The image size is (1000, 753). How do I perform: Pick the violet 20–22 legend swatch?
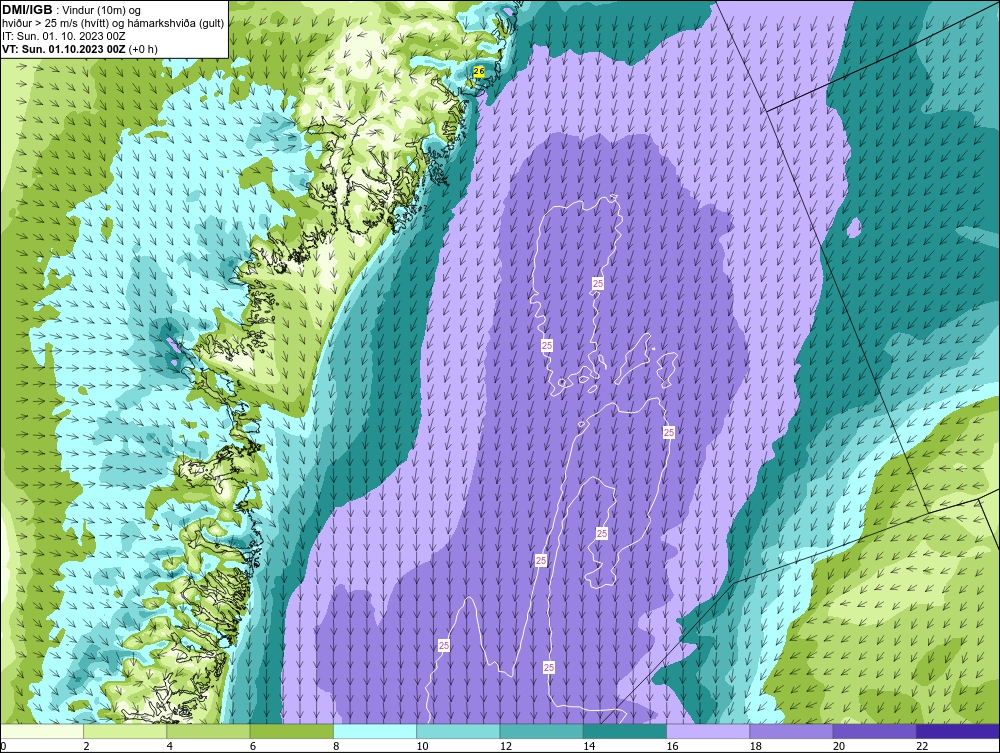[x=874, y=731]
